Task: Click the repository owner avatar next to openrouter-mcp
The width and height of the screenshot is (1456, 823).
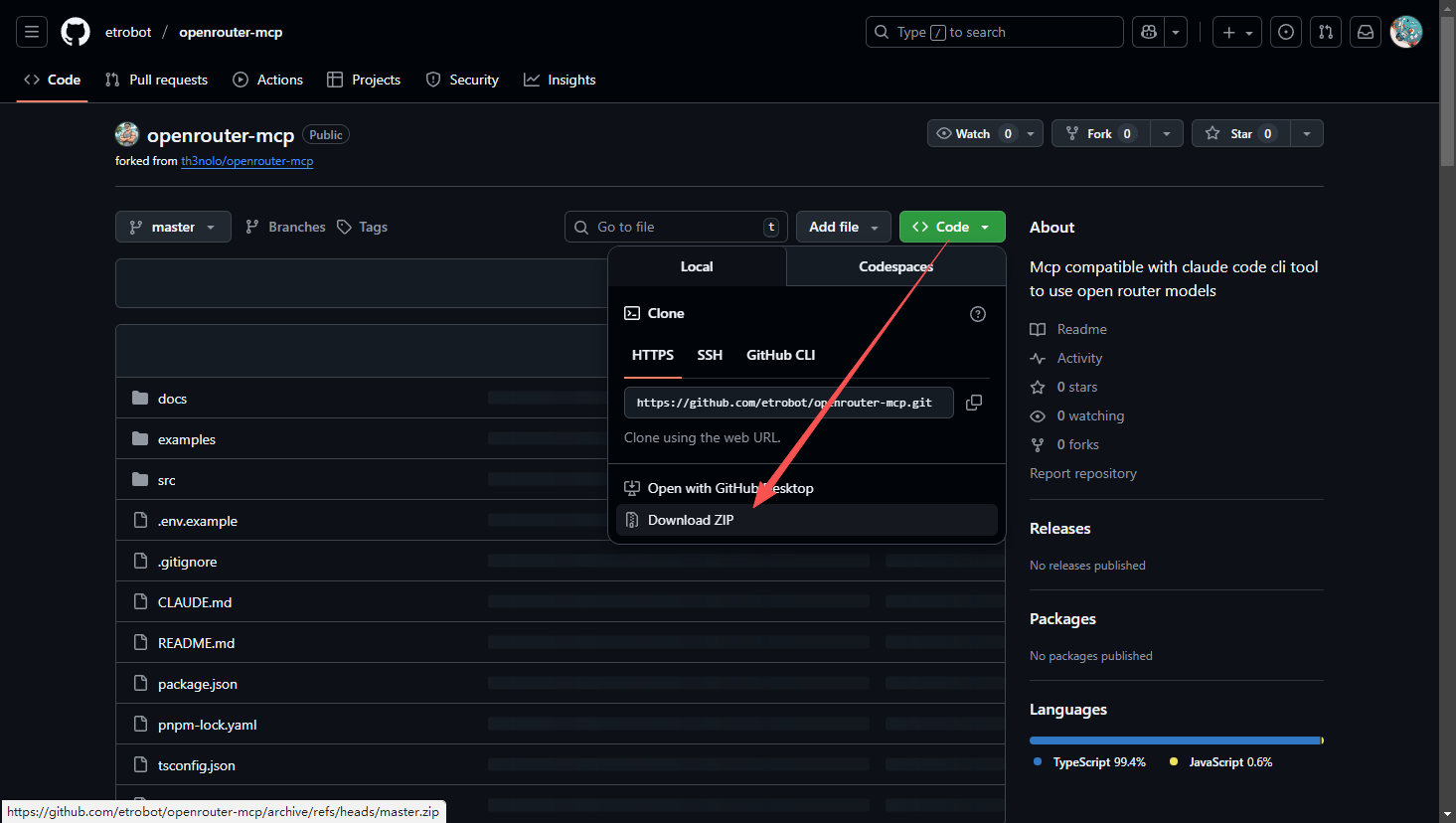Action: tap(127, 134)
